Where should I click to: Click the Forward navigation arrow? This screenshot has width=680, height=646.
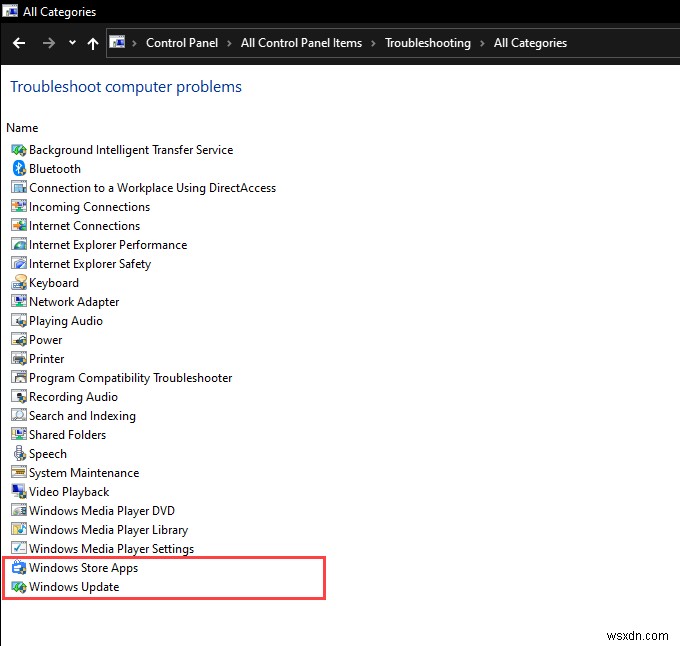pos(49,43)
